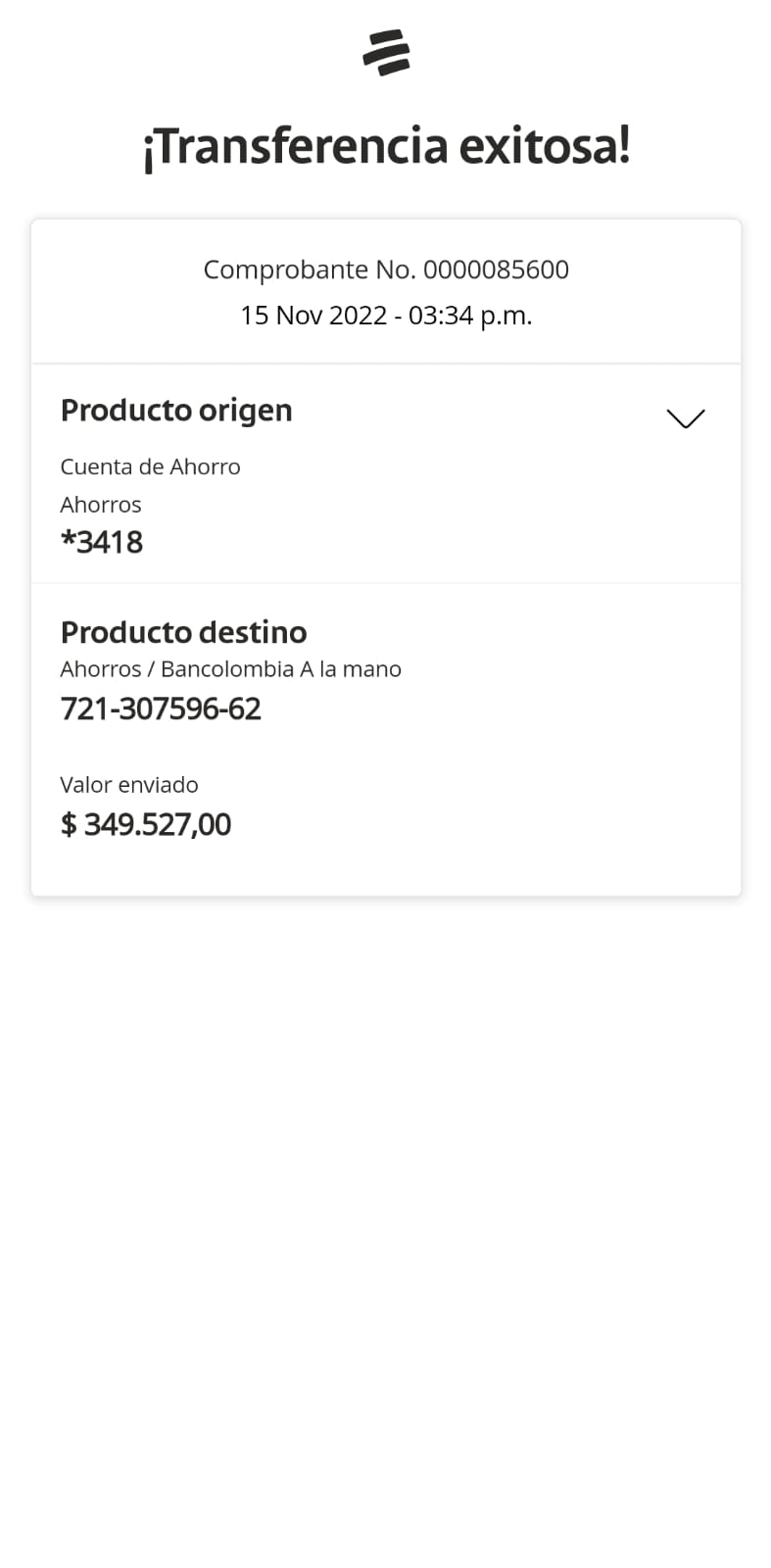Viewport: 771px width, 1568px height.
Task: Select the origin account number *3418
Action: [102, 542]
